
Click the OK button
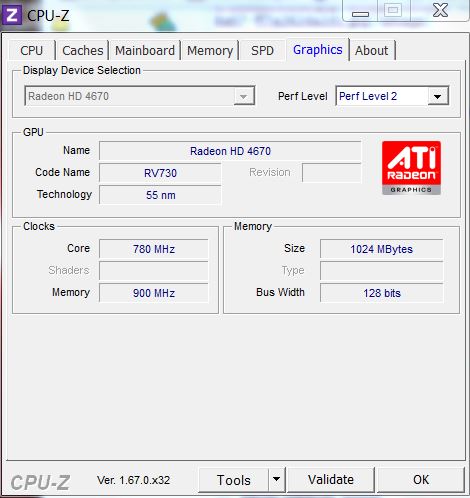tap(421, 480)
